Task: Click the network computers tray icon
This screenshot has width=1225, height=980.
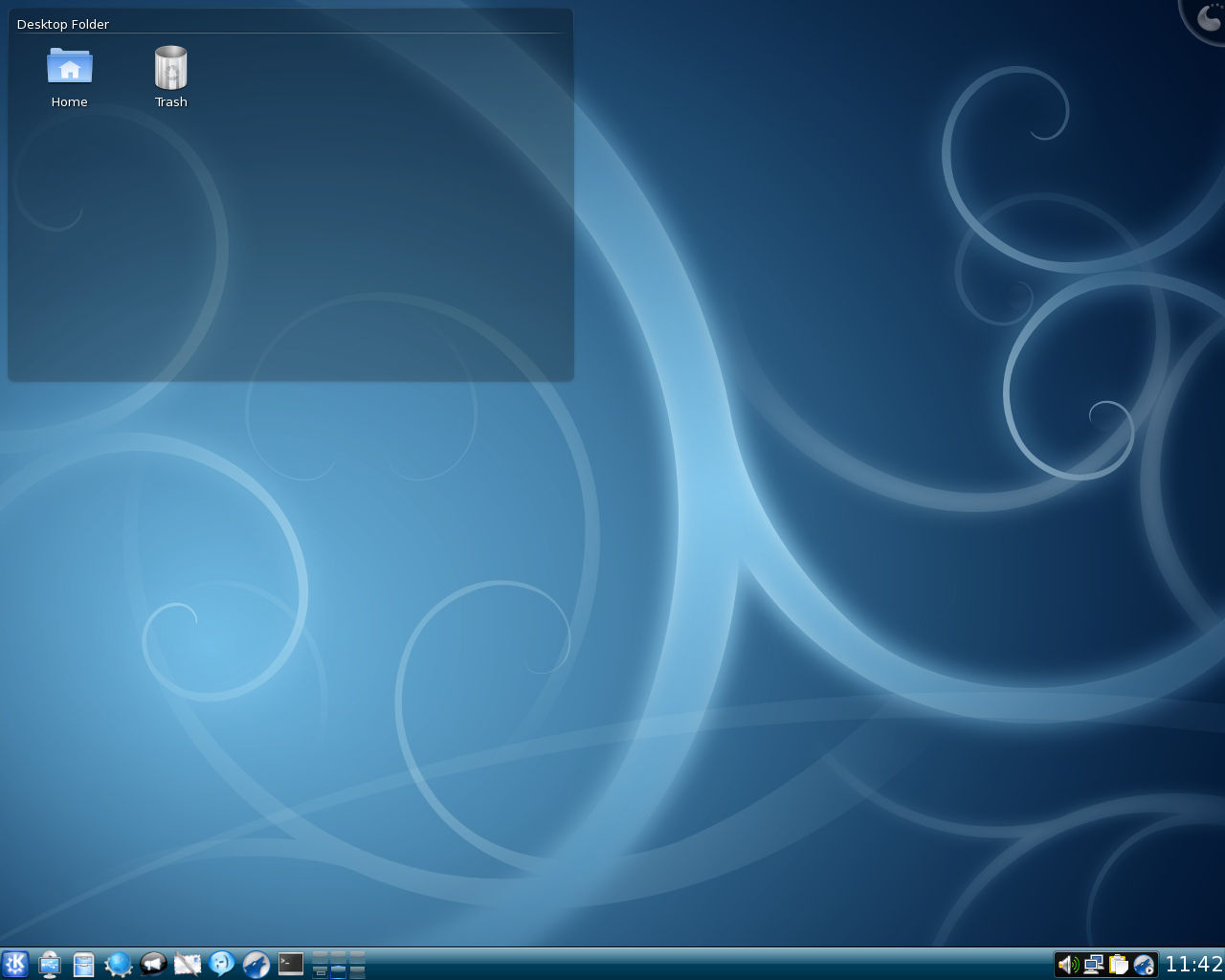Action: 1093,964
